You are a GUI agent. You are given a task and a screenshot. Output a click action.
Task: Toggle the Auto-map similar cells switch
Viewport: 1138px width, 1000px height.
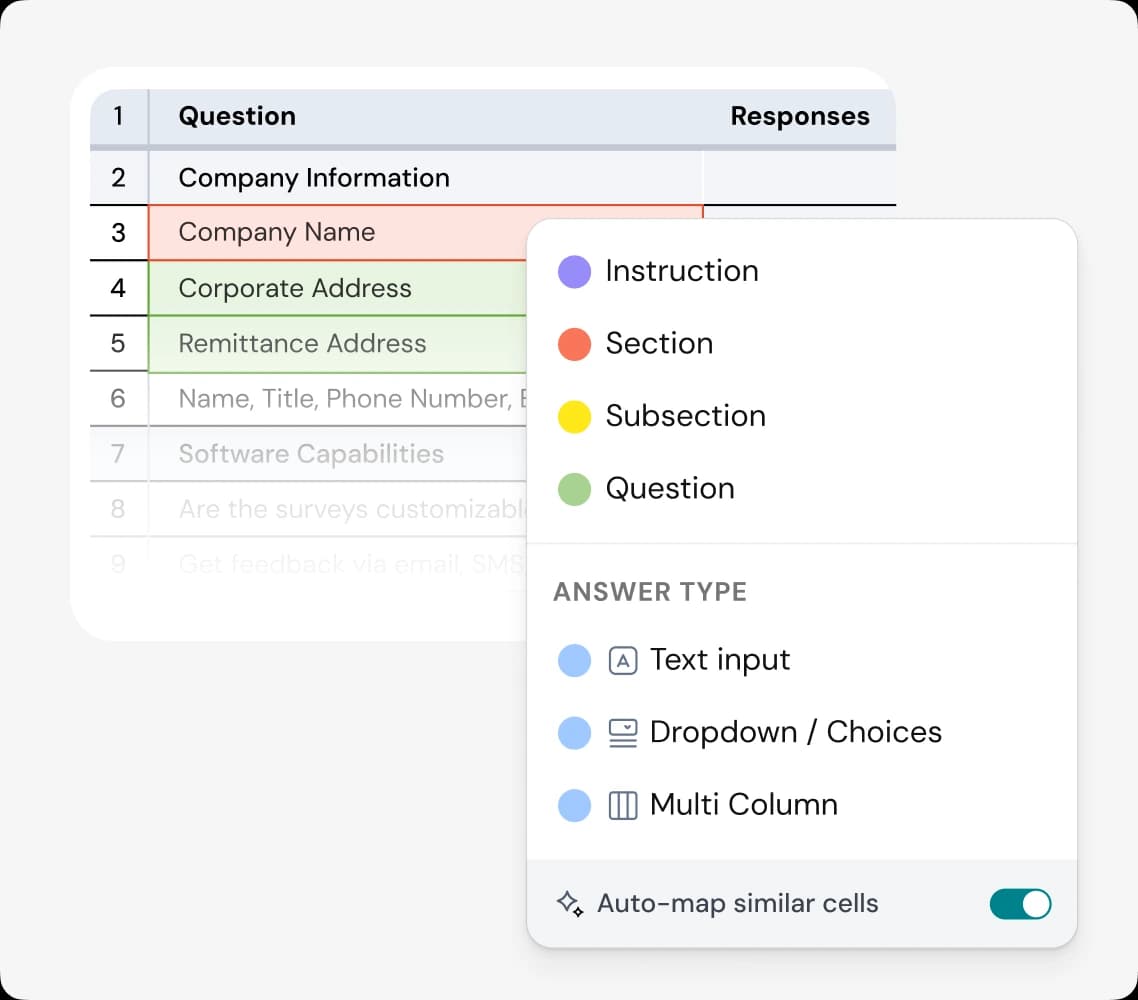[1020, 904]
